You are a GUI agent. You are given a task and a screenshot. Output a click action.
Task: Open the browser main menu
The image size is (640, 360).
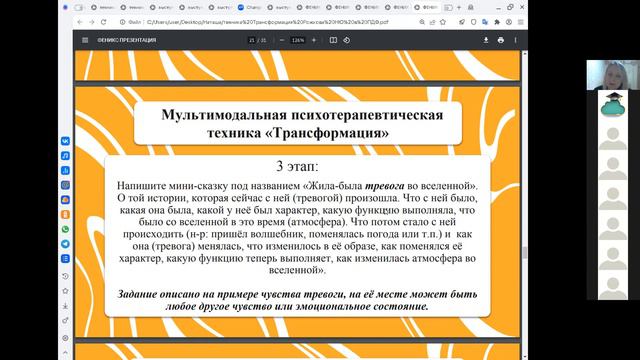(x=520, y=22)
